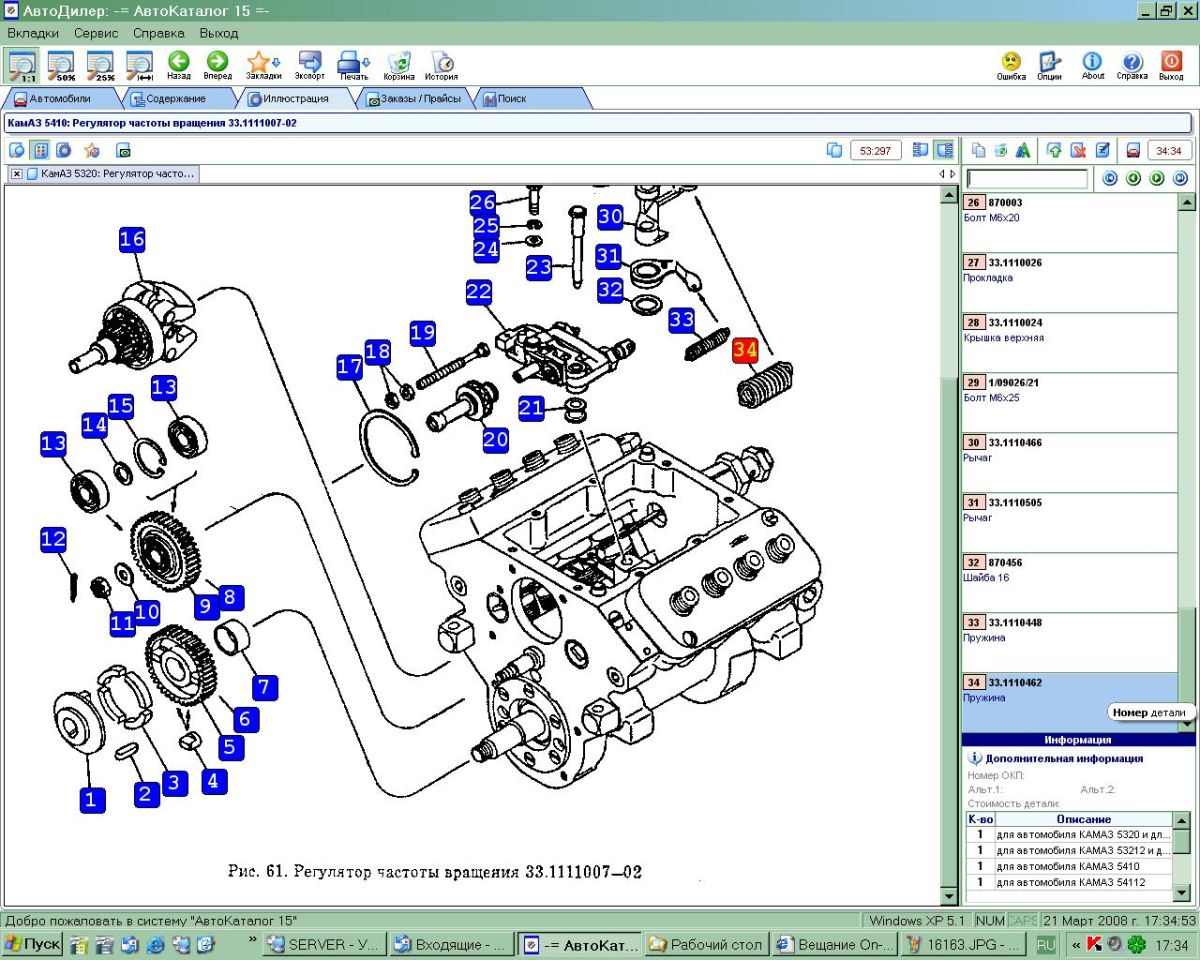Set zoom to 1:1 scale
This screenshot has height=960, width=1200.
(21, 65)
